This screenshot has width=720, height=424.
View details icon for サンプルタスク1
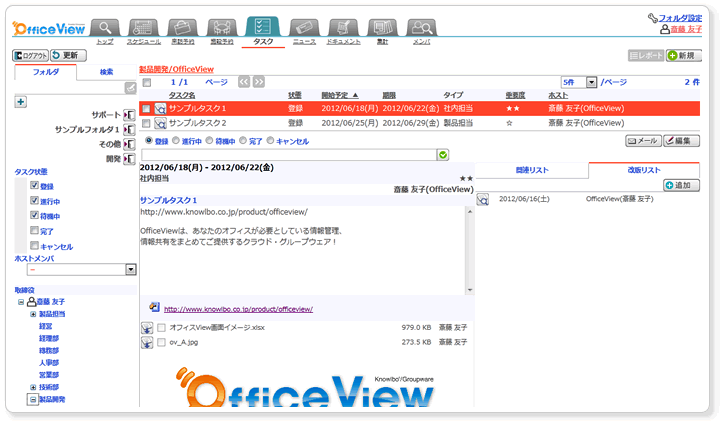[x=160, y=109]
